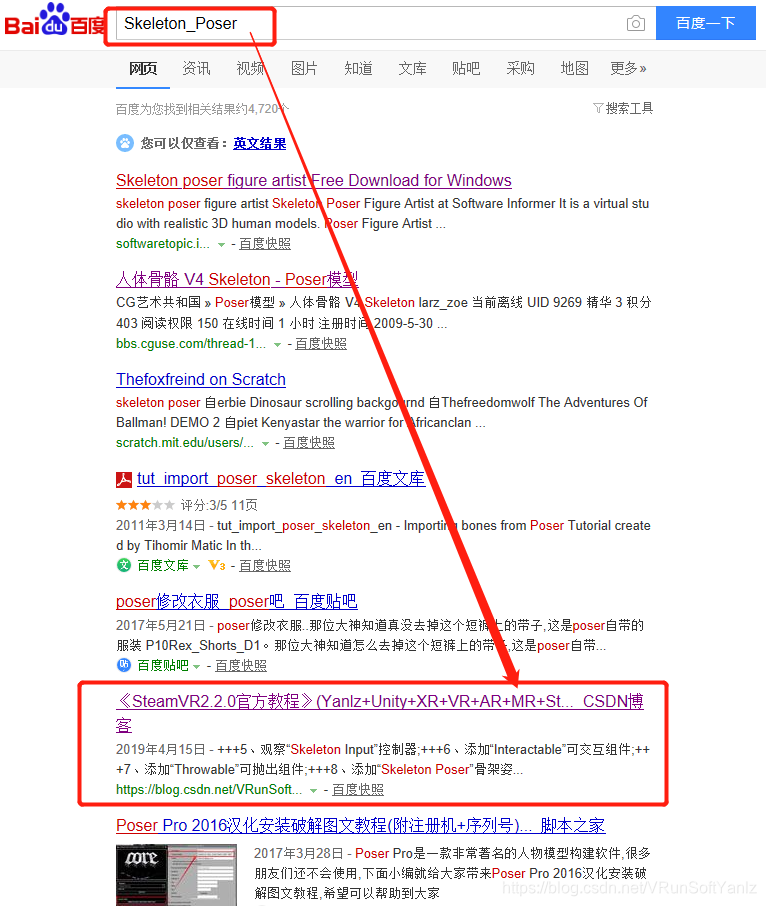This screenshot has width=766, height=906.
Task: Click https://blog.csdn.net/VRunSoft... green URL
Action: 209,790
